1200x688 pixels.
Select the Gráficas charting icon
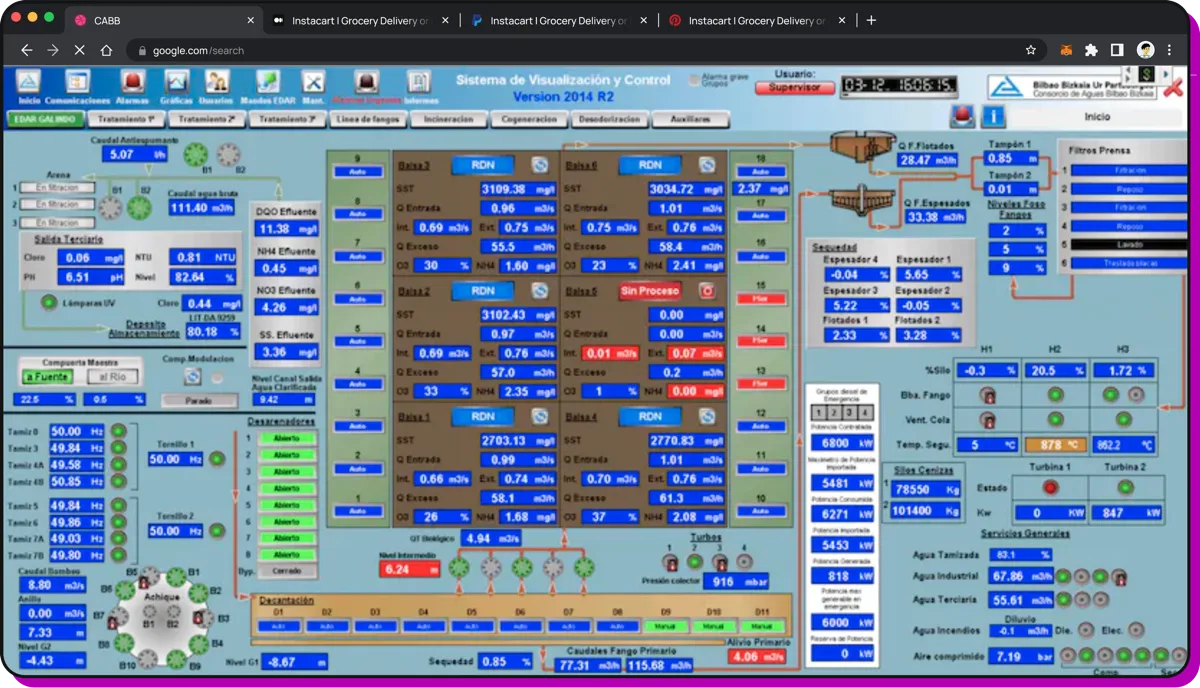176,82
